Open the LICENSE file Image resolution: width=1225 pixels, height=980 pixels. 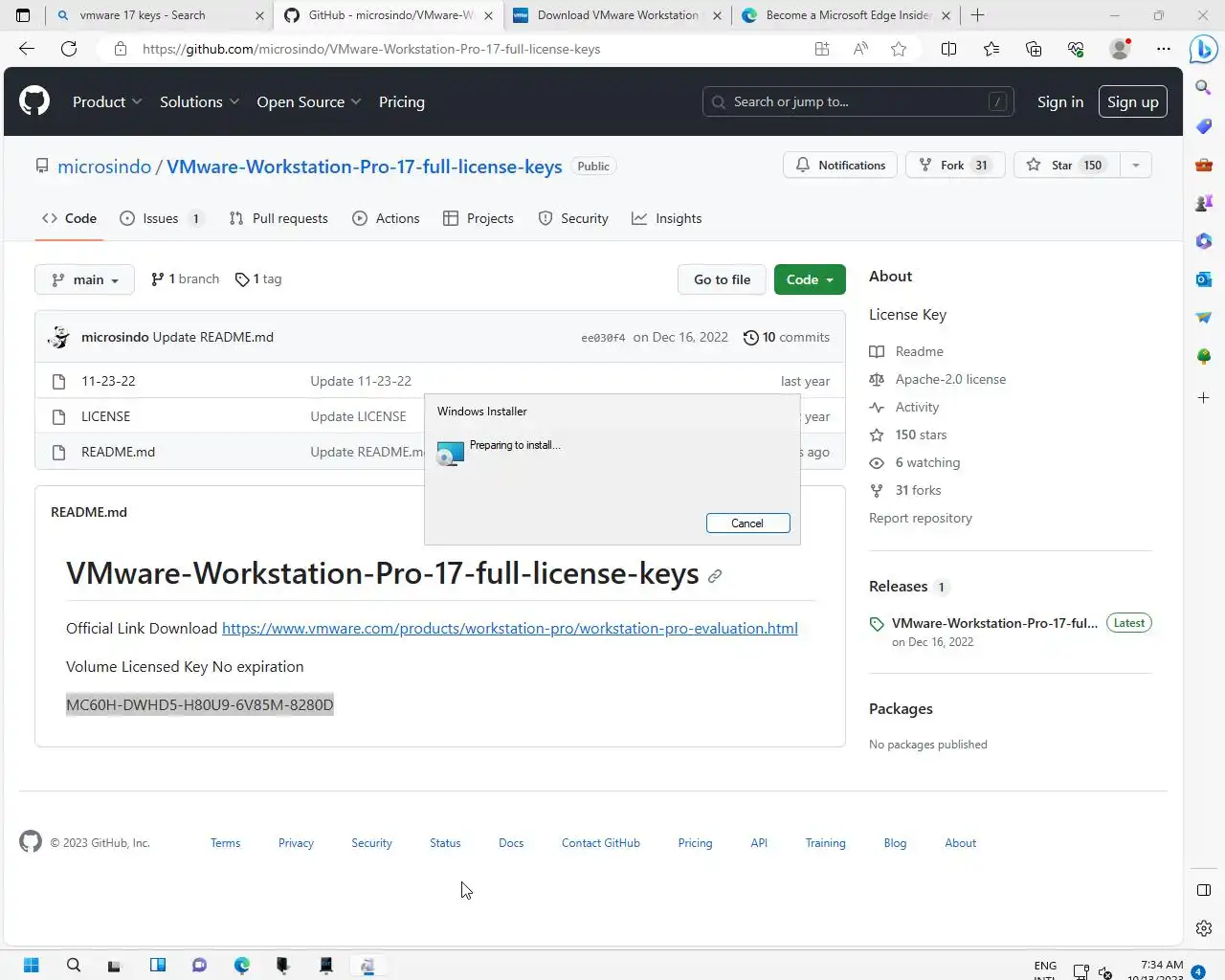coord(105,416)
